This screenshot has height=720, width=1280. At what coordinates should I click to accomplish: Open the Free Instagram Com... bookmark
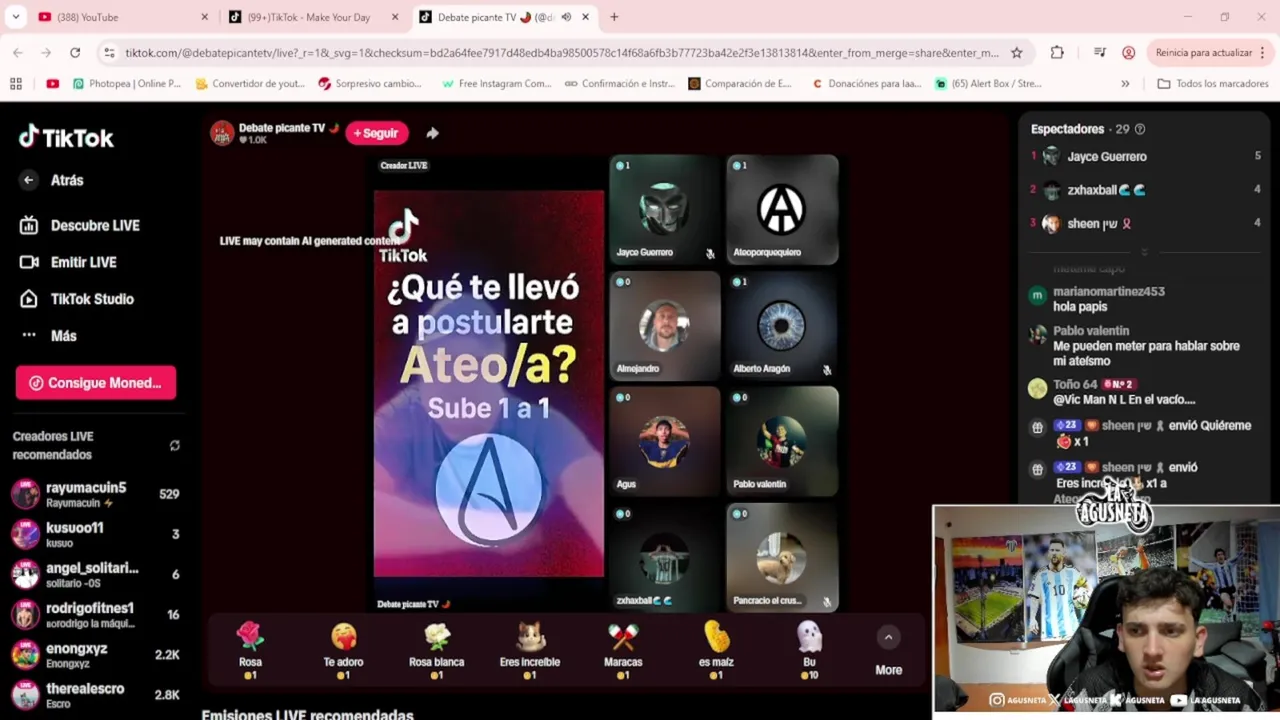[497, 84]
